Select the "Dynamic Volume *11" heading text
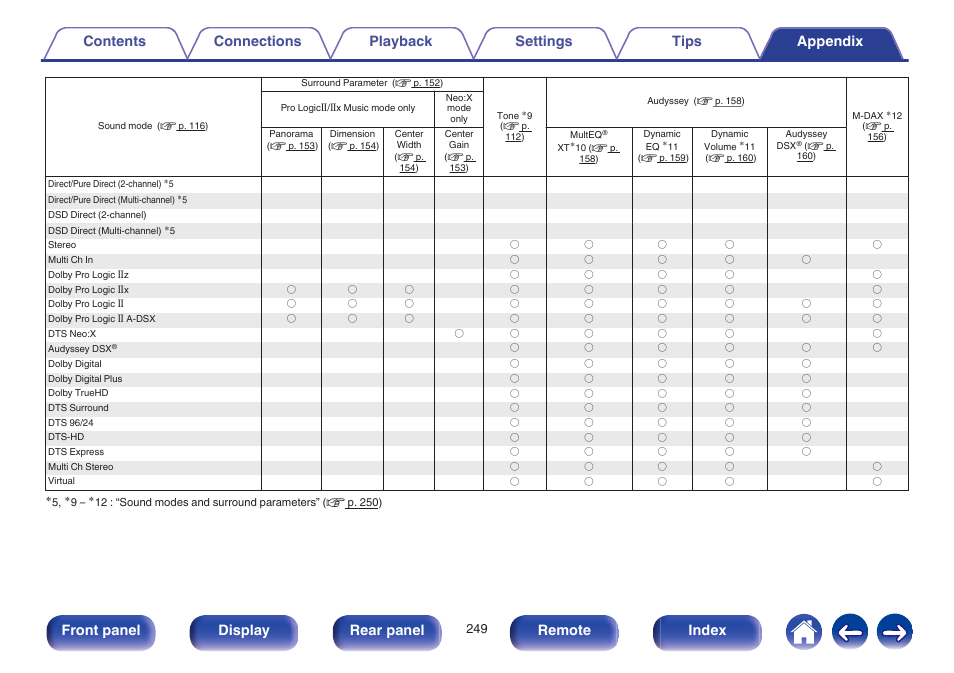954x673 pixels. (x=729, y=141)
